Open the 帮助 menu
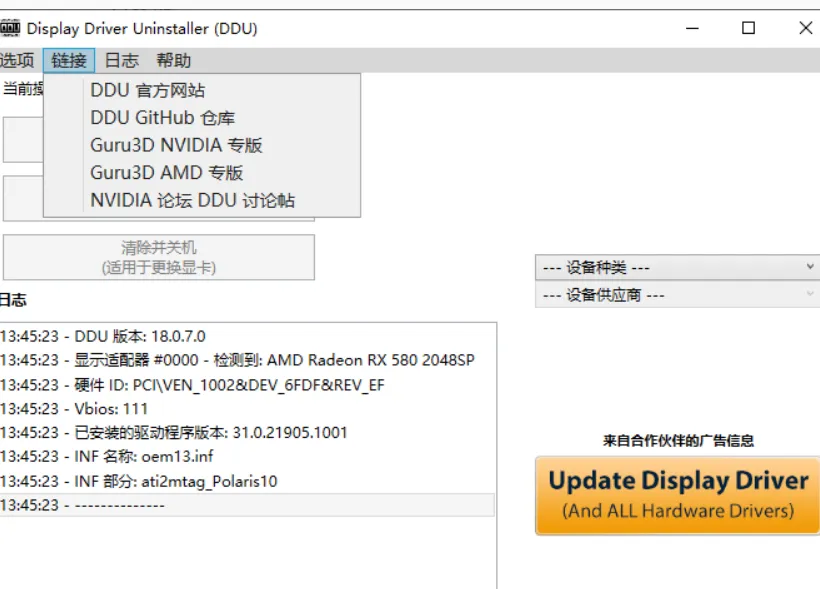The image size is (820, 589). tap(174, 61)
